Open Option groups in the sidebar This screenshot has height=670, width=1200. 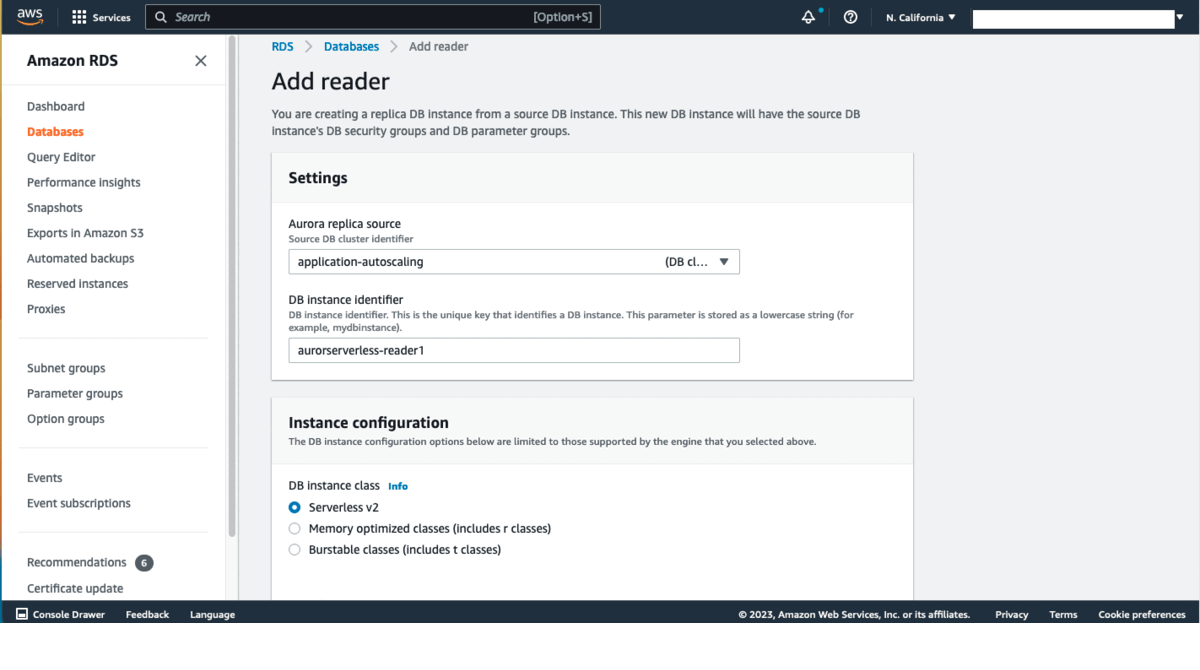(x=66, y=419)
